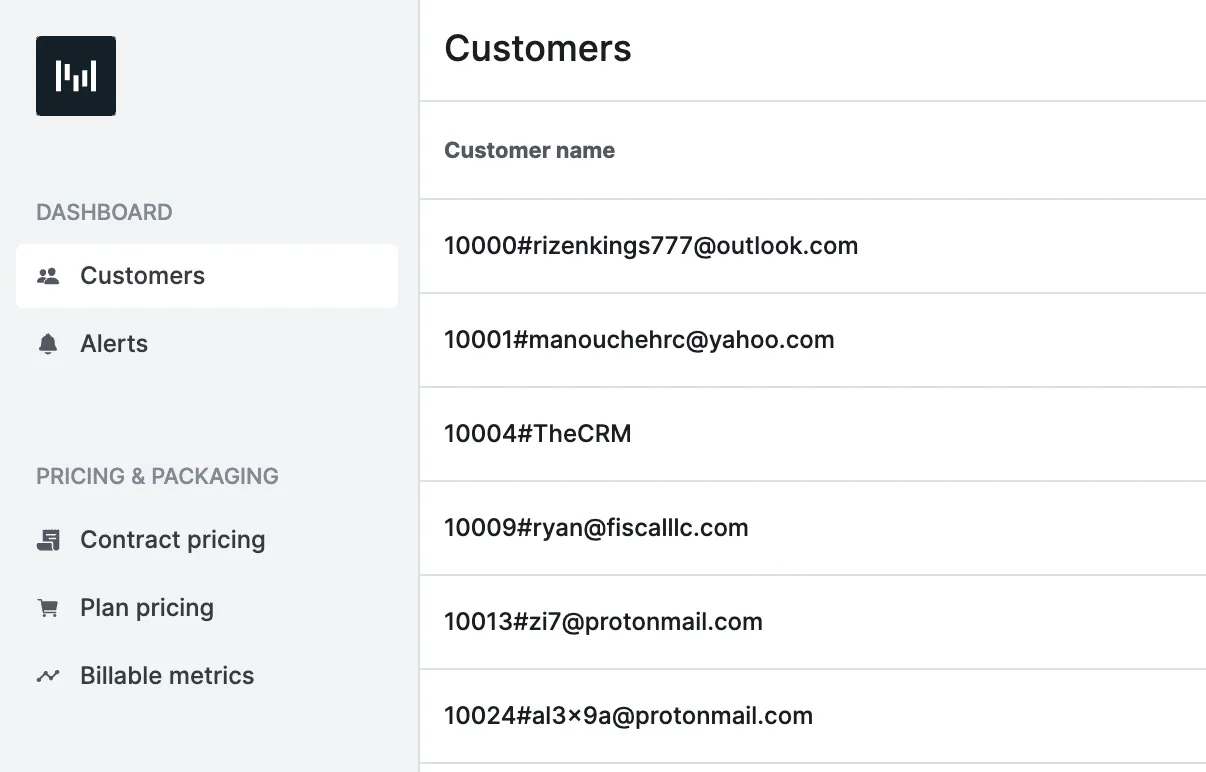Image resolution: width=1206 pixels, height=772 pixels.
Task: Click the chart line icon beside Billable metrics
Action: coord(48,676)
